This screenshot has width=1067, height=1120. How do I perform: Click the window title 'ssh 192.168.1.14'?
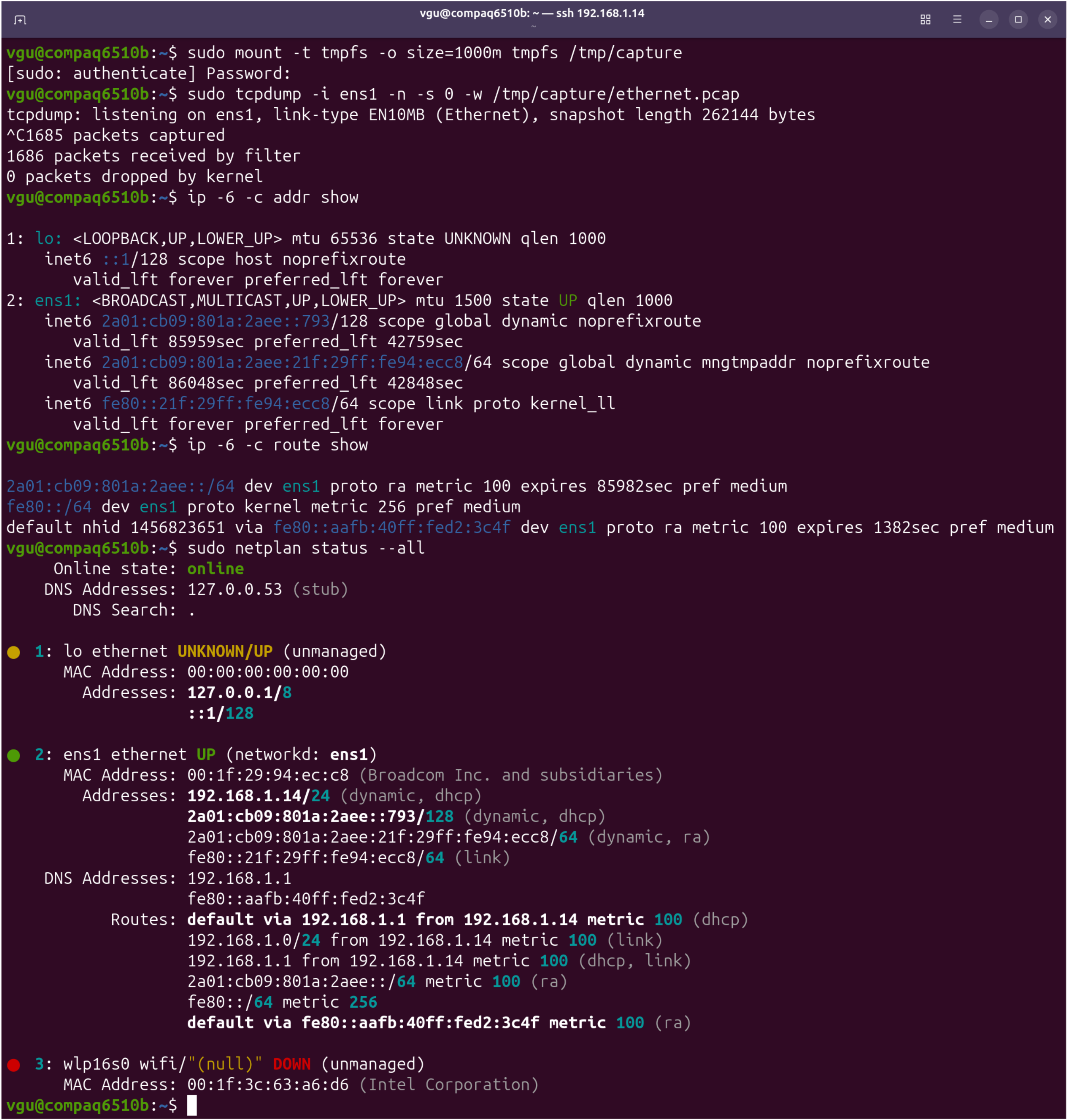coord(599,13)
